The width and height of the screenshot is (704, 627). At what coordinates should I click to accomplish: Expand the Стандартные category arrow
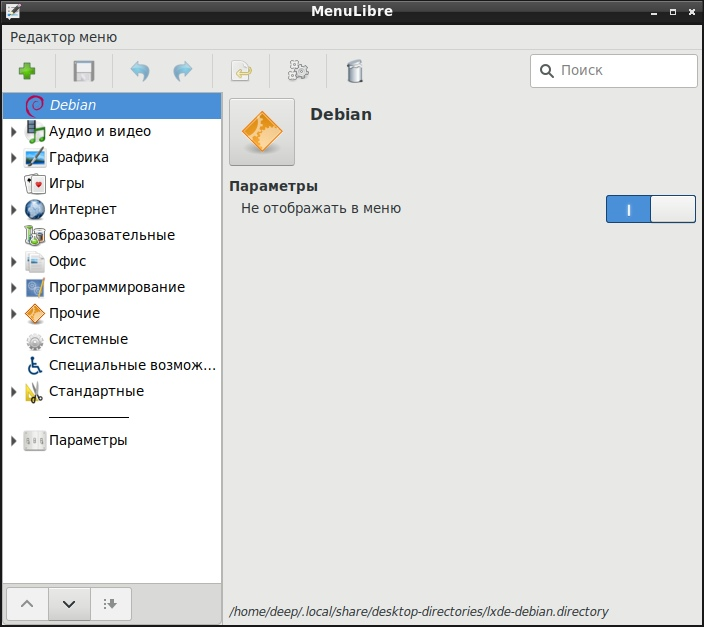tap(13, 392)
